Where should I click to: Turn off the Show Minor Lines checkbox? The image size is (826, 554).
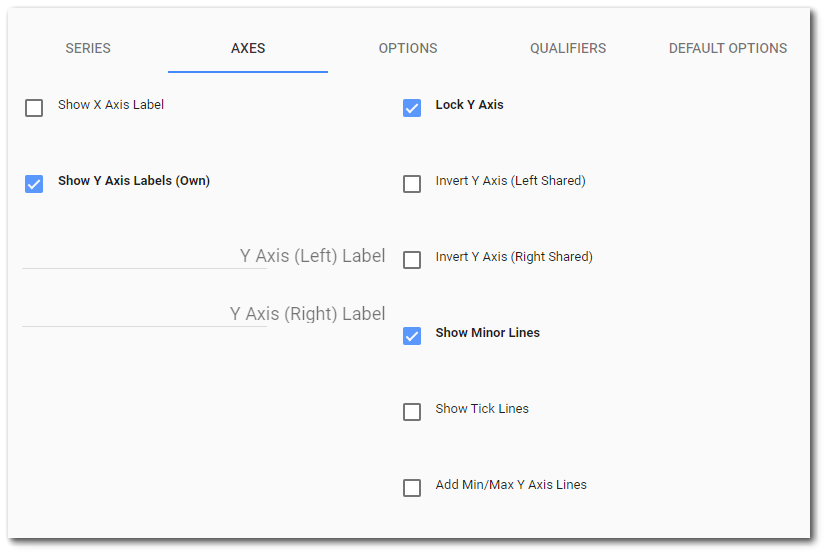click(x=412, y=336)
